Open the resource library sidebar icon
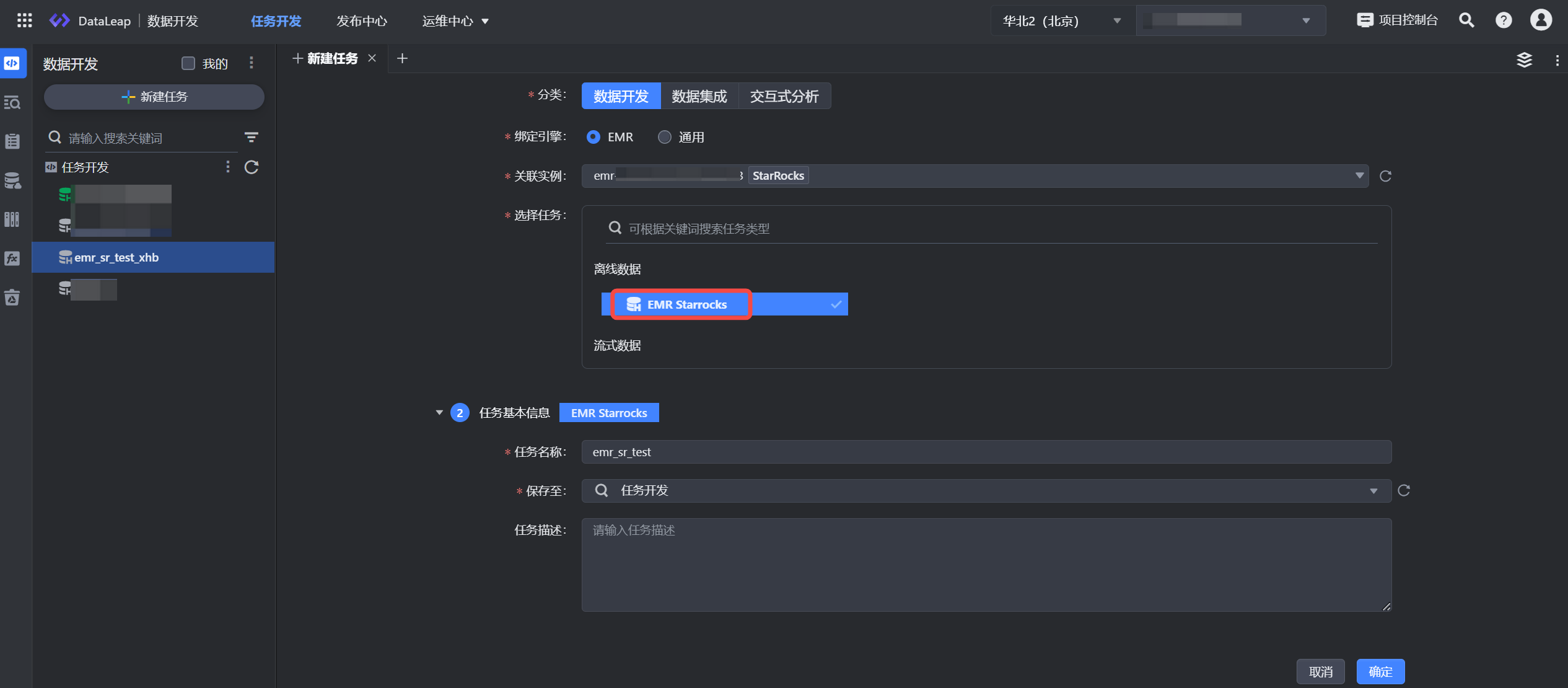Screen dimensions: 1568x688 pyautogui.click(x=12, y=219)
